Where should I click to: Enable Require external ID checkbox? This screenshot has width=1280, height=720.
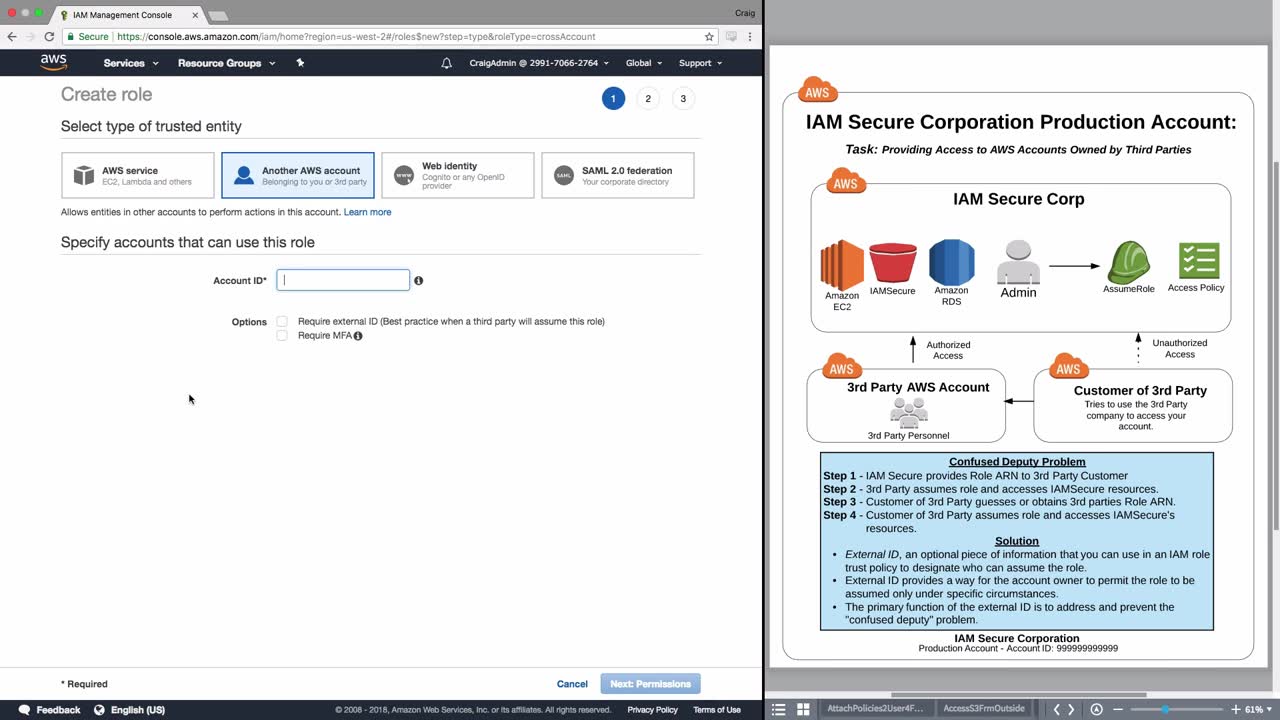click(282, 321)
